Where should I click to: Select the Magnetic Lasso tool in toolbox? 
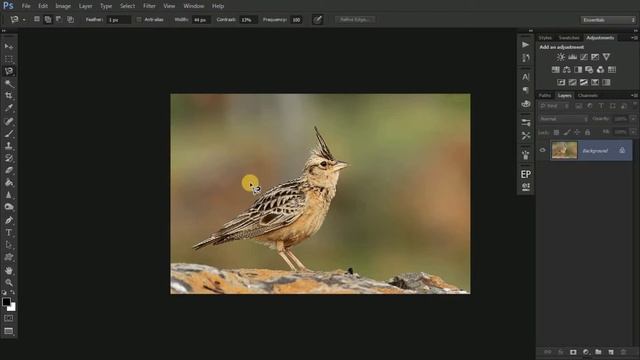[9, 71]
